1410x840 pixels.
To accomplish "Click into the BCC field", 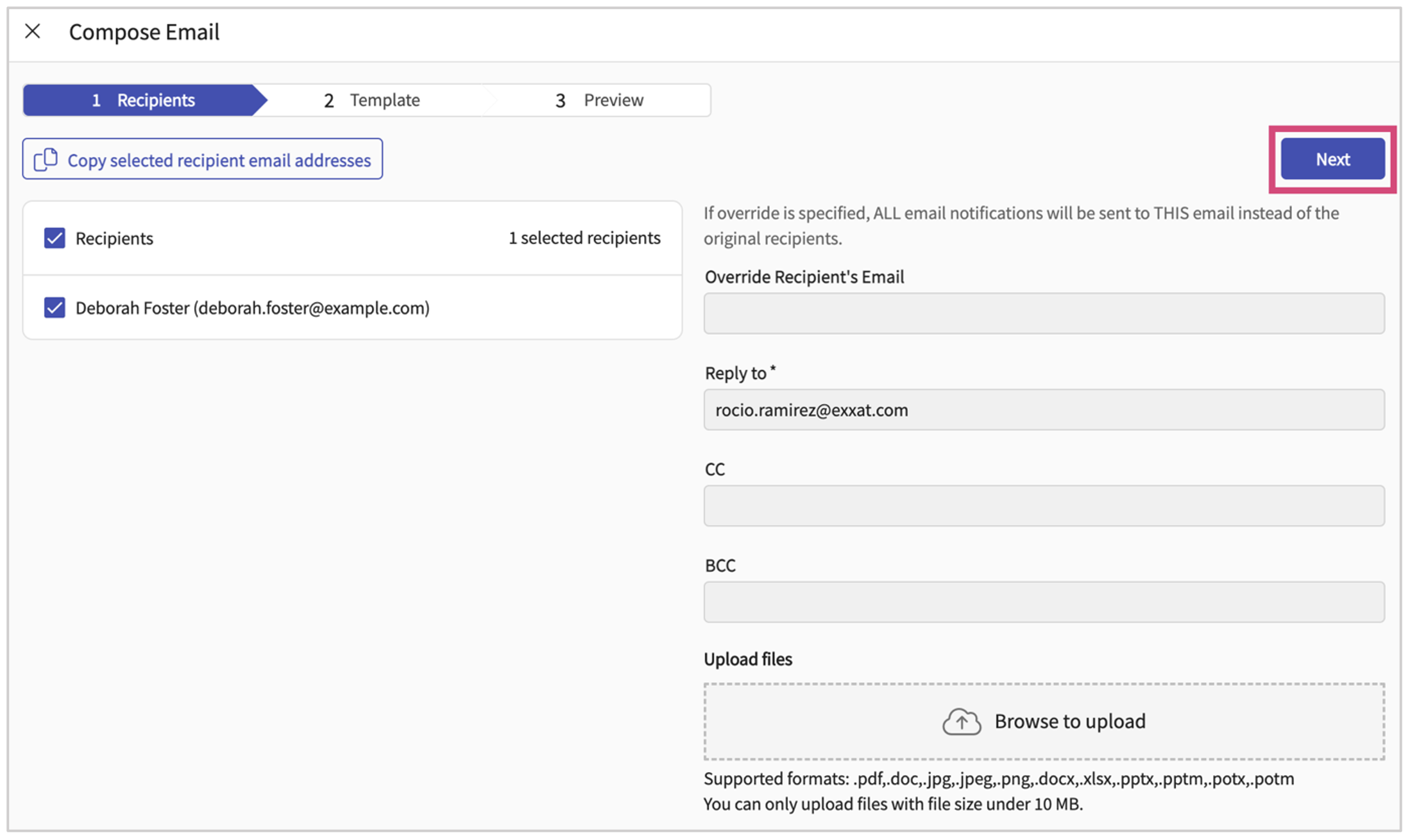I will coord(1043,602).
